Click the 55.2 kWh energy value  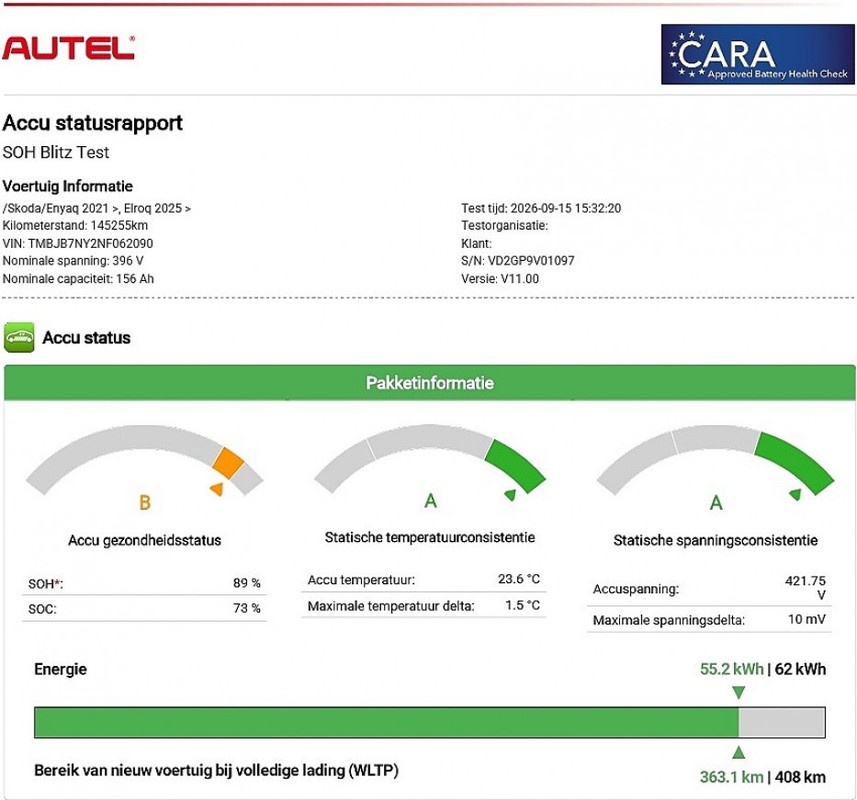732,669
